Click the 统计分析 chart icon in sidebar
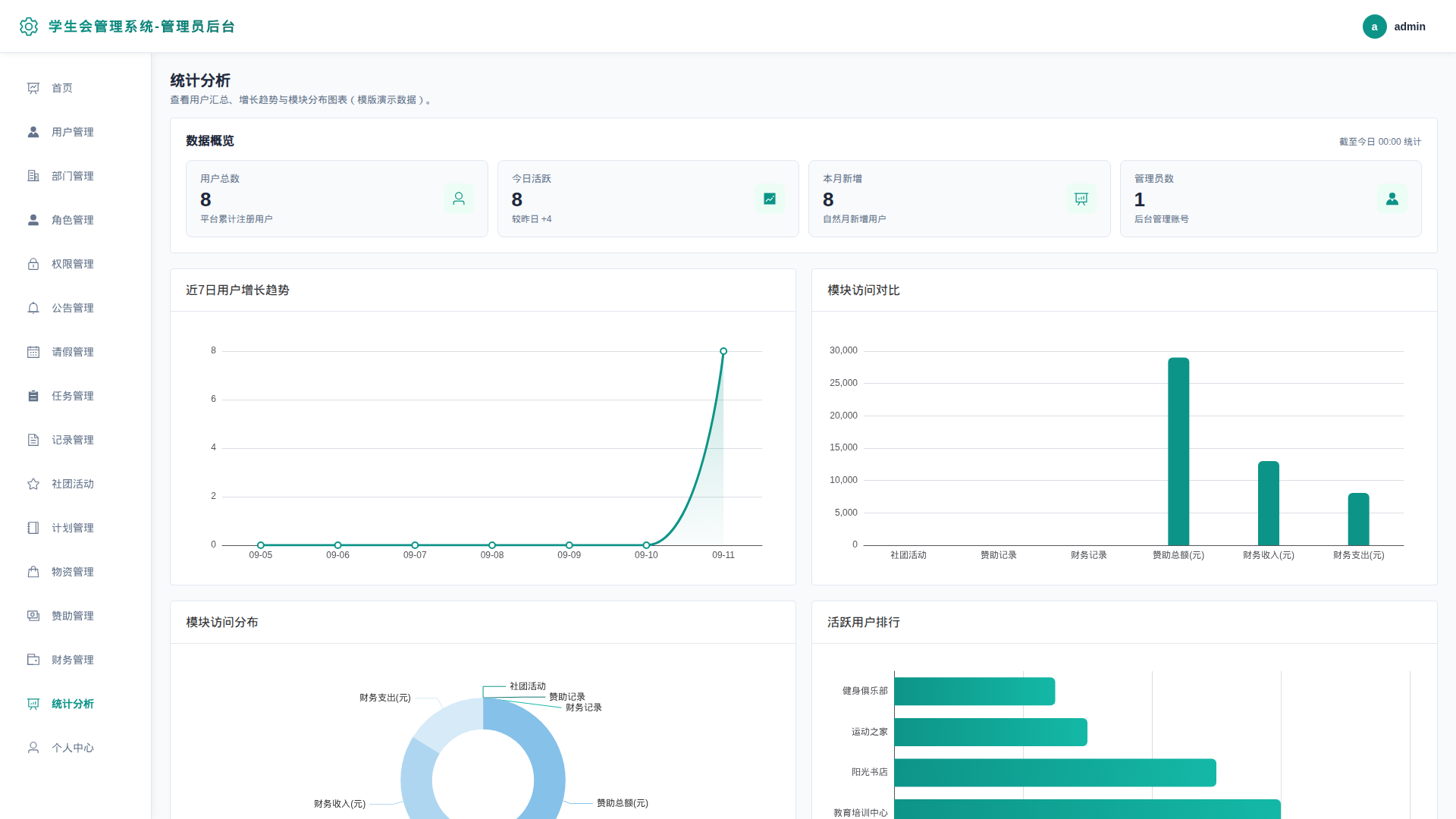The height and width of the screenshot is (819, 1456). click(x=33, y=704)
